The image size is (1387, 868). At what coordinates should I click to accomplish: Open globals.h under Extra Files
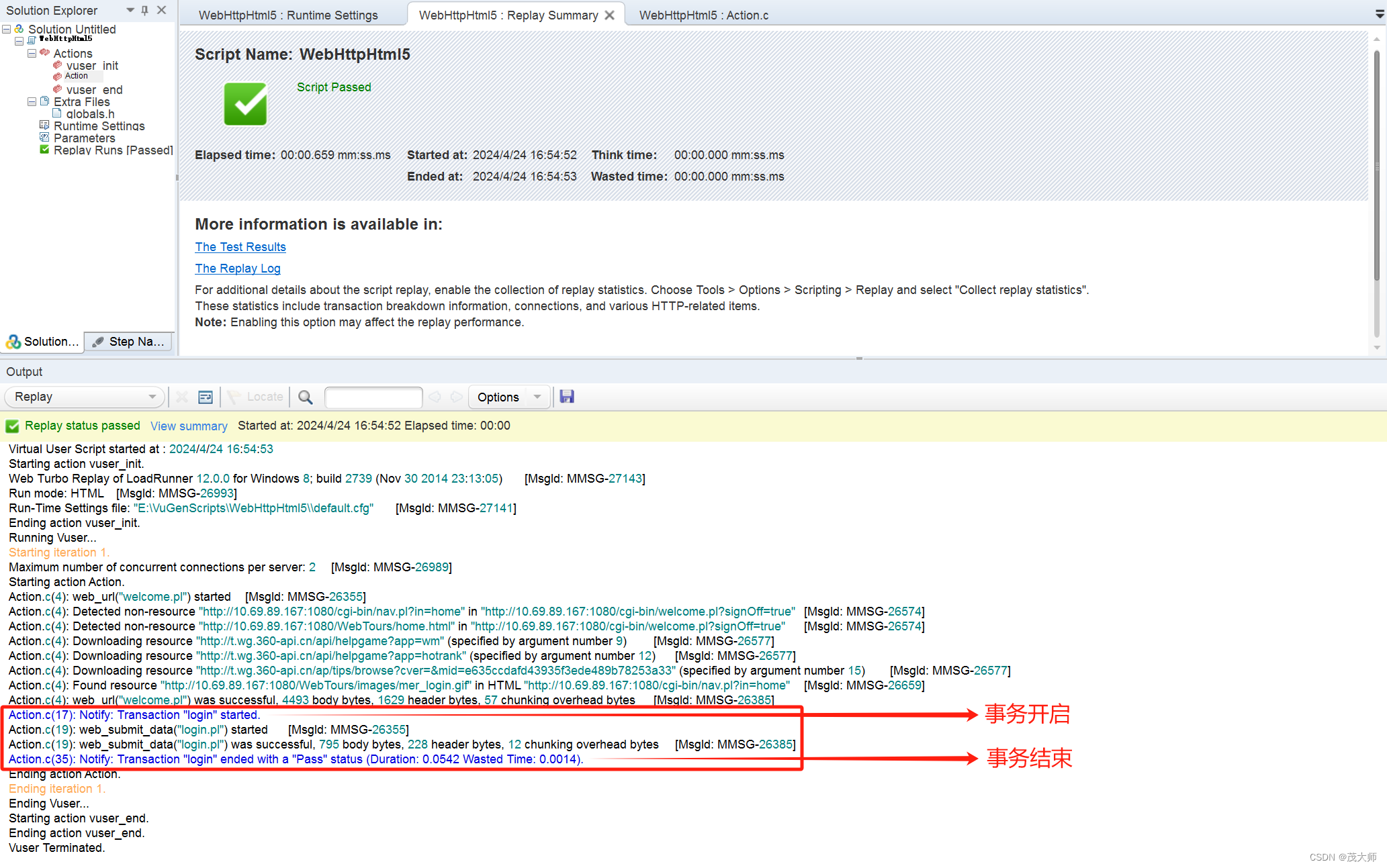click(x=90, y=113)
